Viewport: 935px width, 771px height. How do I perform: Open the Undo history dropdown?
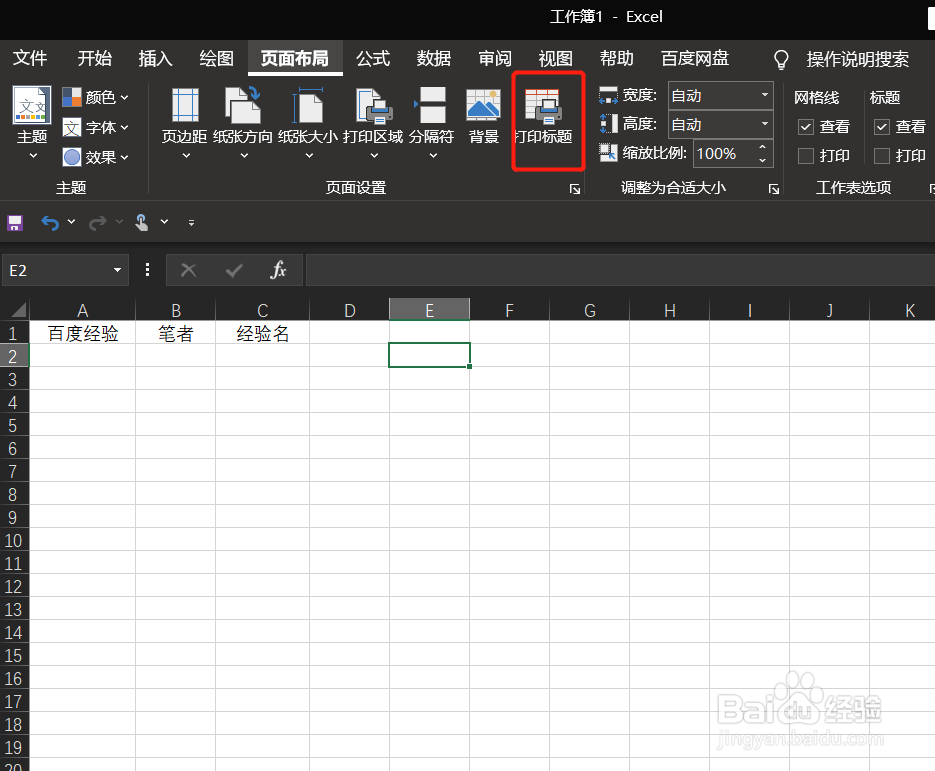coord(72,222)
